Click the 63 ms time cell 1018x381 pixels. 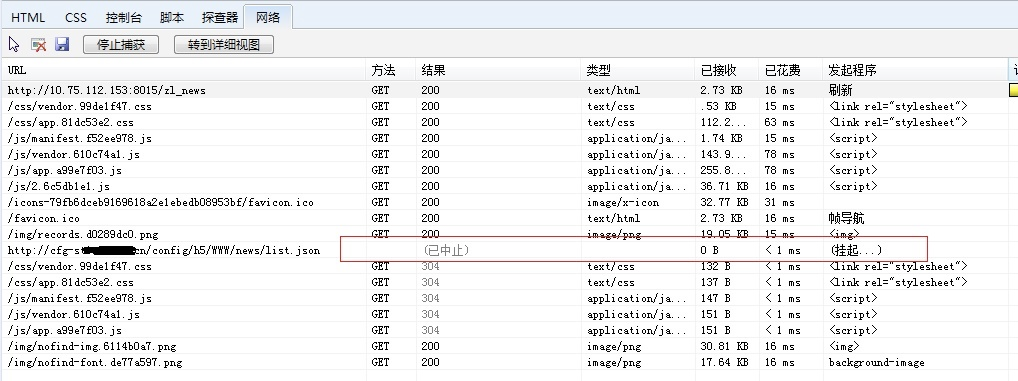click(x=779, y=122)
